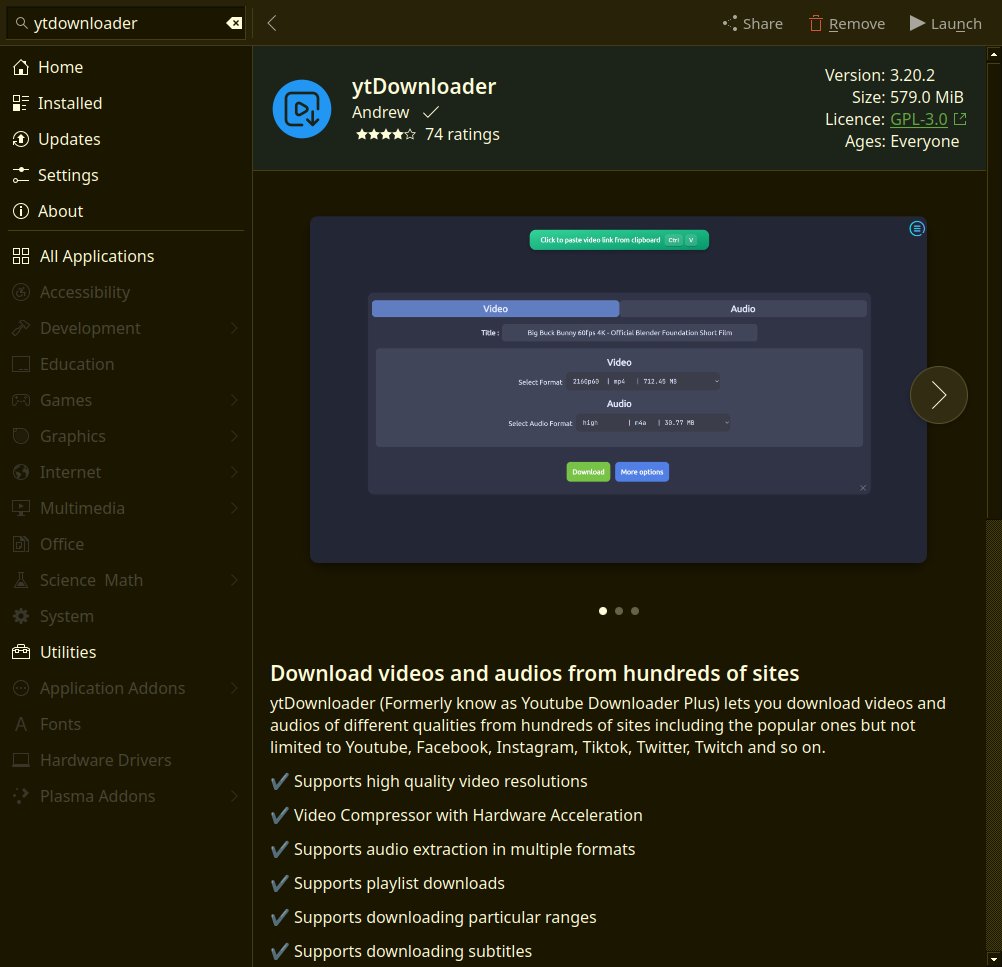Select Application Addons category

[126, 688]
